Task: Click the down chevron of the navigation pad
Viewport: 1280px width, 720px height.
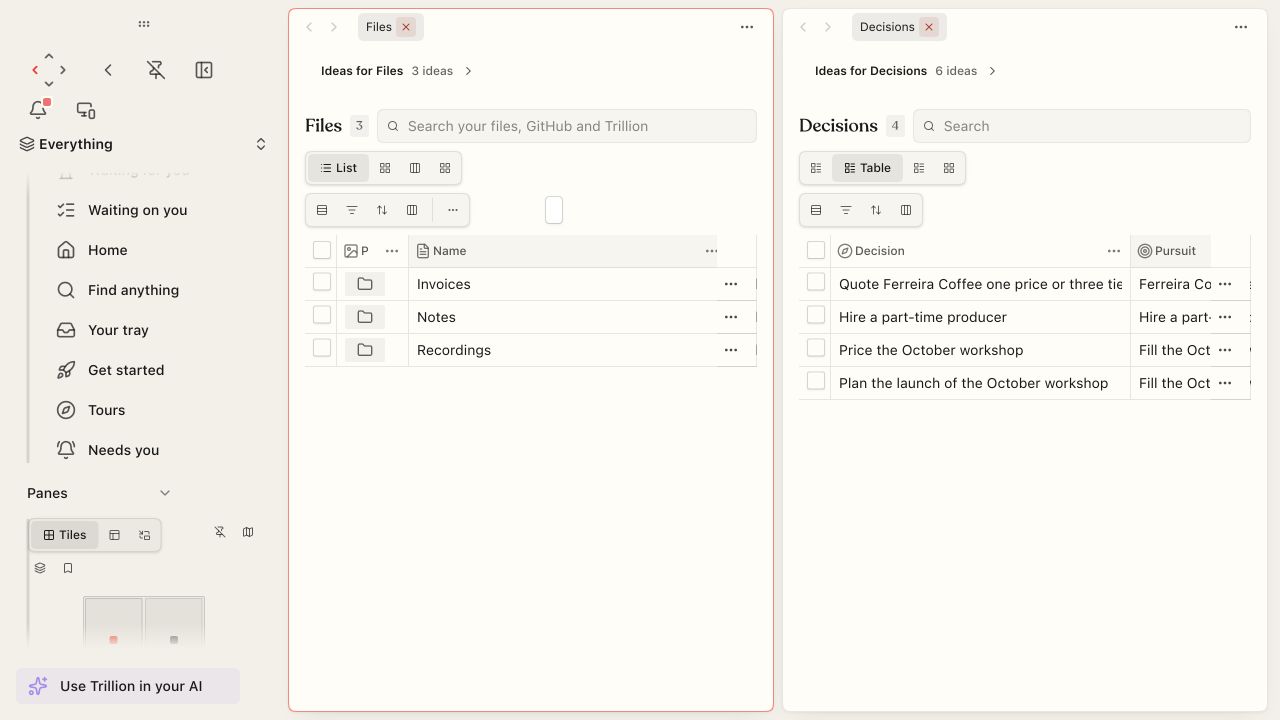Action: click(x=49, y=84)
